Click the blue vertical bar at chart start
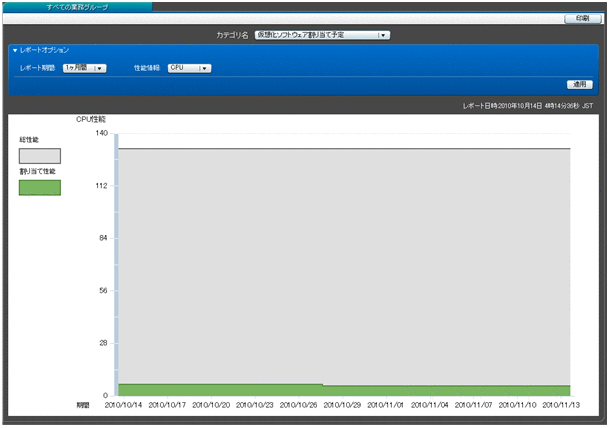 click(x=116, y=260)
